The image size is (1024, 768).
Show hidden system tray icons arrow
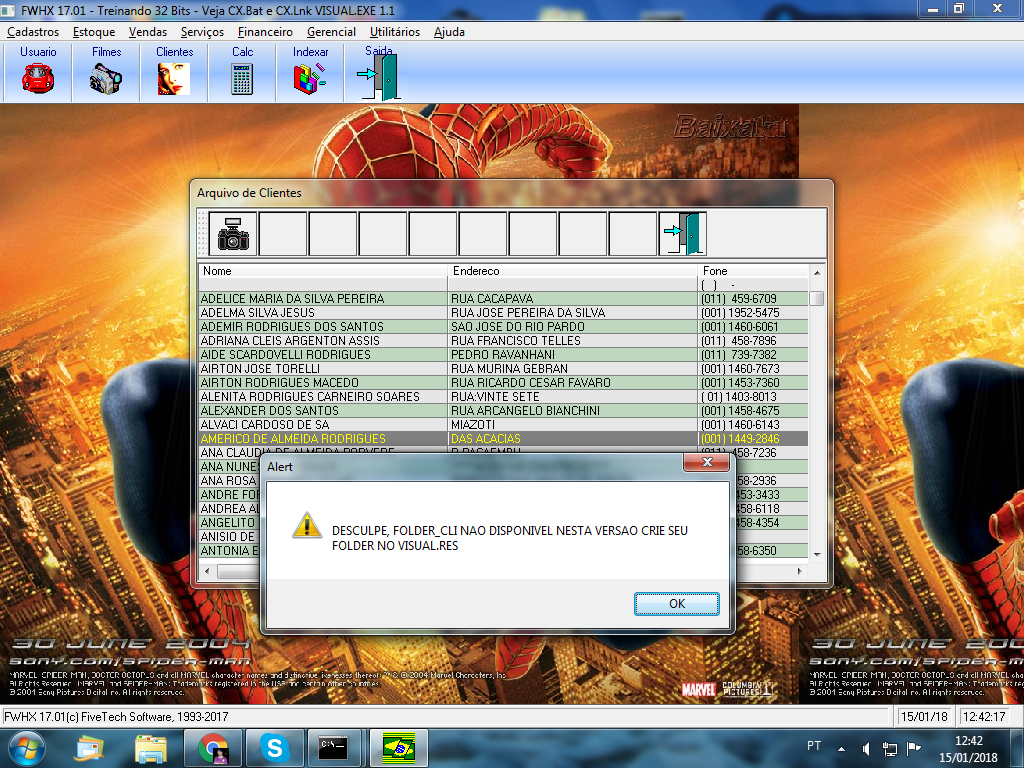pyautogui.click(x=842, y=748)
